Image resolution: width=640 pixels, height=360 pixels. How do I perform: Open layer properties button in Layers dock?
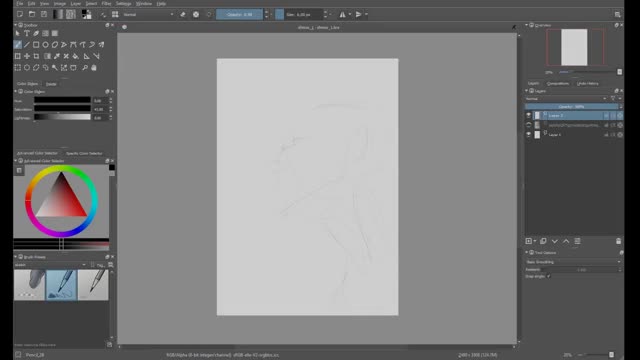click(x=578, y=241)
